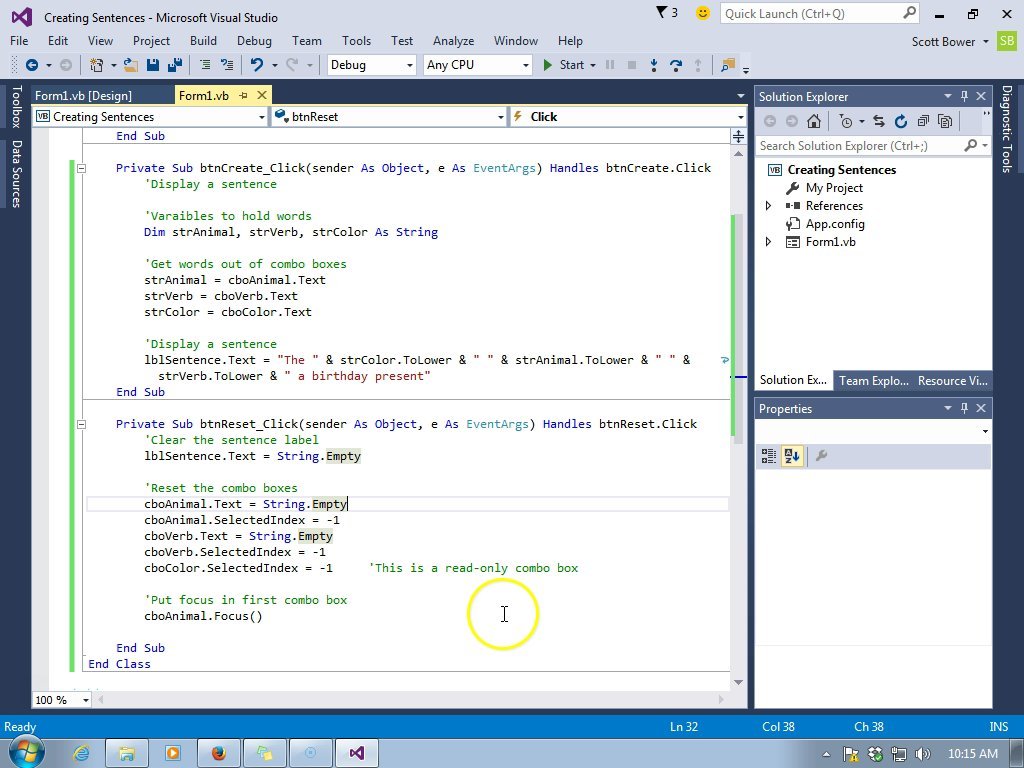
Task: Click Sync with Active Document icon
Action: [878, 121]
